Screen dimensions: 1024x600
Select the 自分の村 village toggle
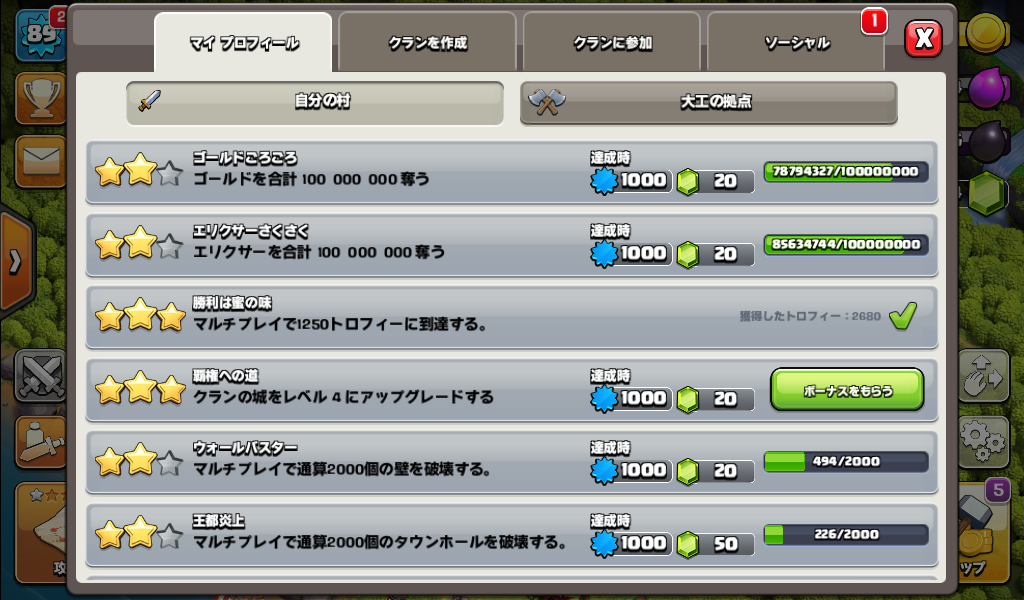315,102
